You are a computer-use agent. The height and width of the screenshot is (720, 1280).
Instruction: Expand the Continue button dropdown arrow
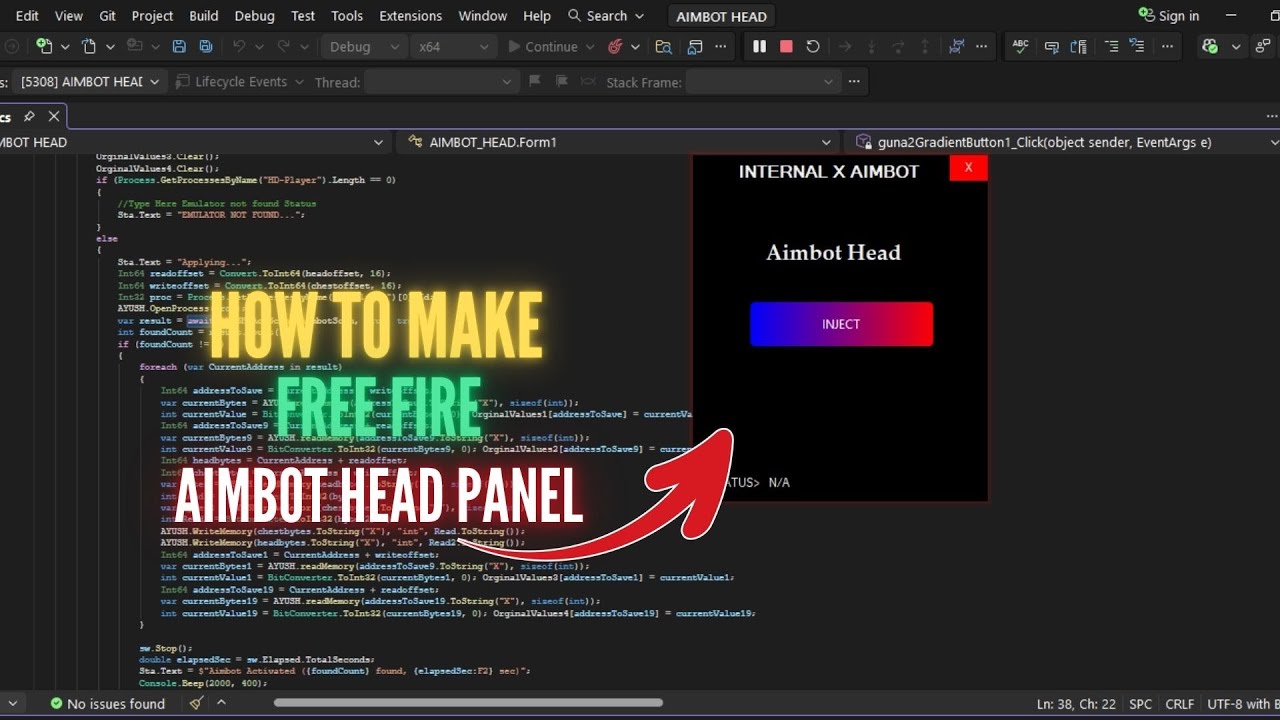590,46
